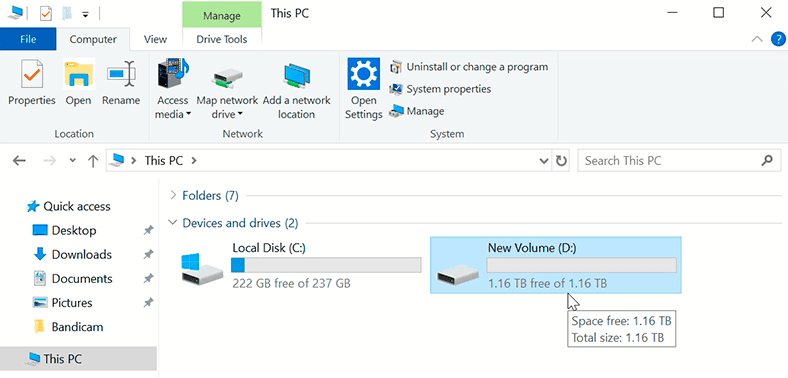Click the Quick Access Toolbar new folder icon

point(67,14)
